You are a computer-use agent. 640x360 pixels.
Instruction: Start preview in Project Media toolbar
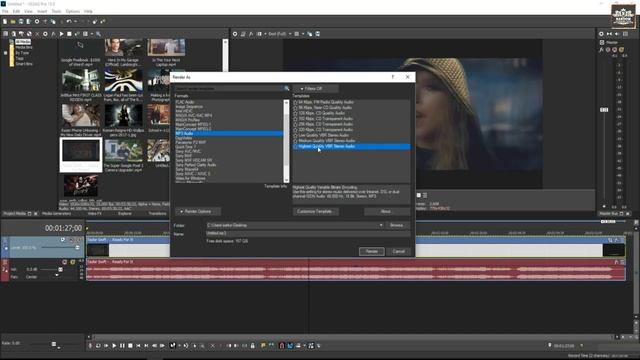point(61,34)
